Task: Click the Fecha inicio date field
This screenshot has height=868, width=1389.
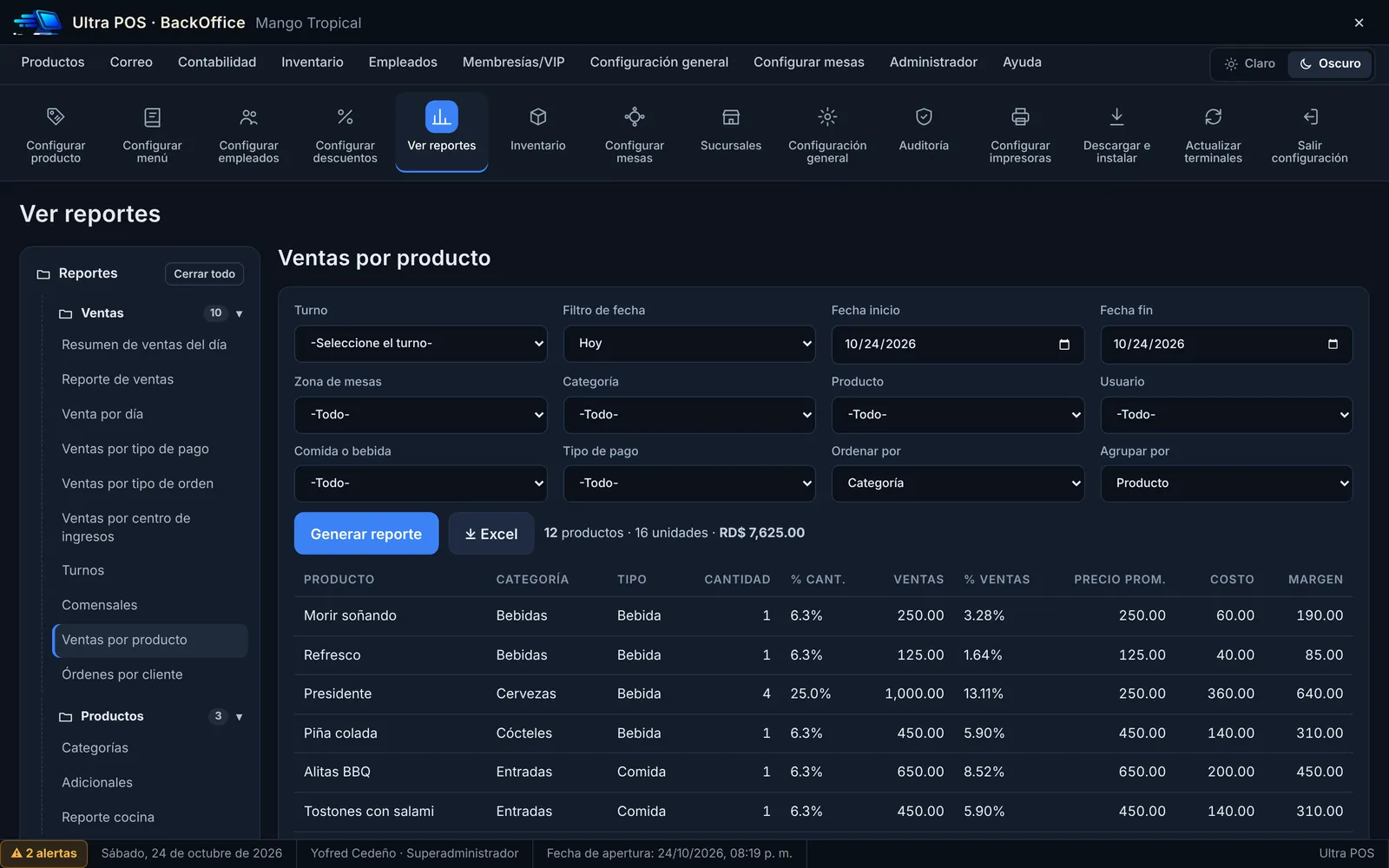Action: 958,345
